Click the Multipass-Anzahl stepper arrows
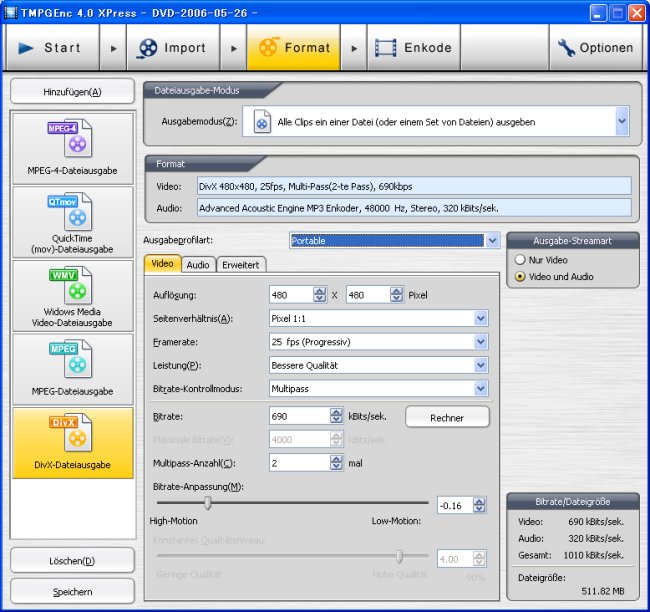The height and width of the screenshot is (612, 650). (337, 463)
